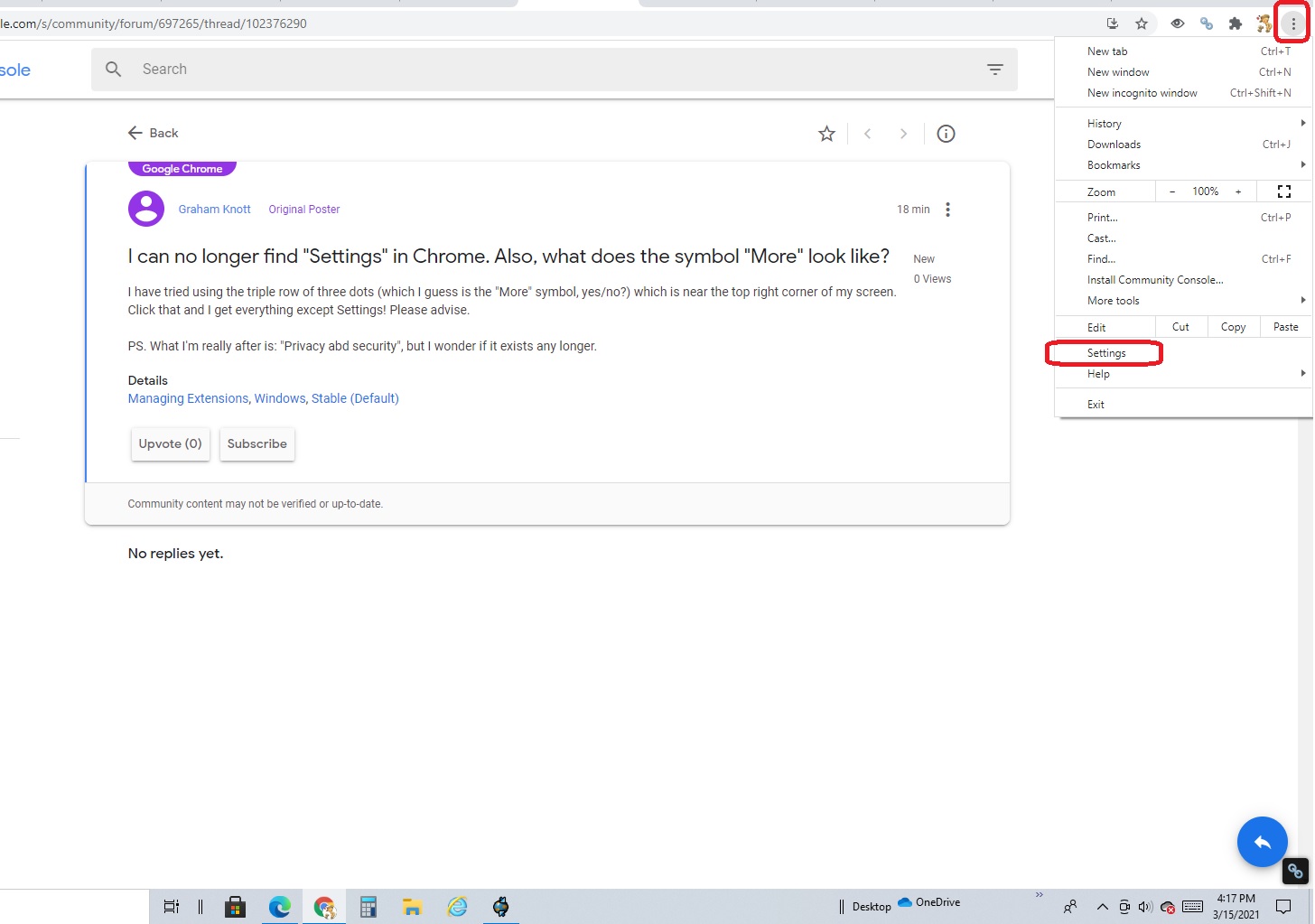Open Internet Explorer from the taskbar
1315x924 pixels.
(457, 907)
